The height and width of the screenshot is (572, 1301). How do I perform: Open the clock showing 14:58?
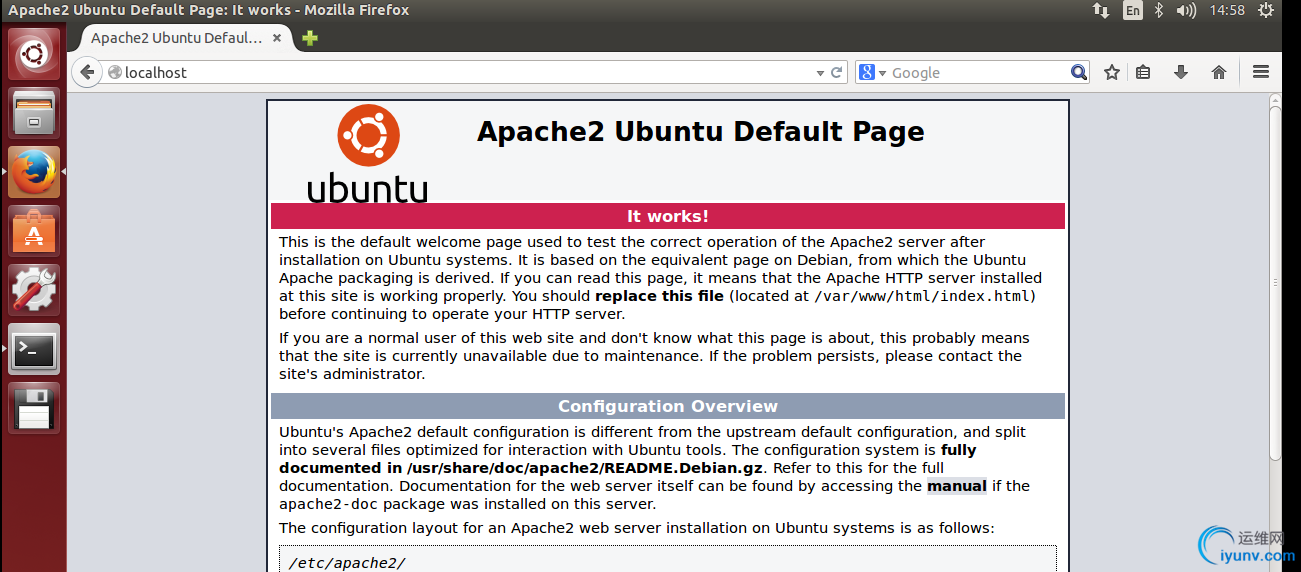tap(1227, 10)
